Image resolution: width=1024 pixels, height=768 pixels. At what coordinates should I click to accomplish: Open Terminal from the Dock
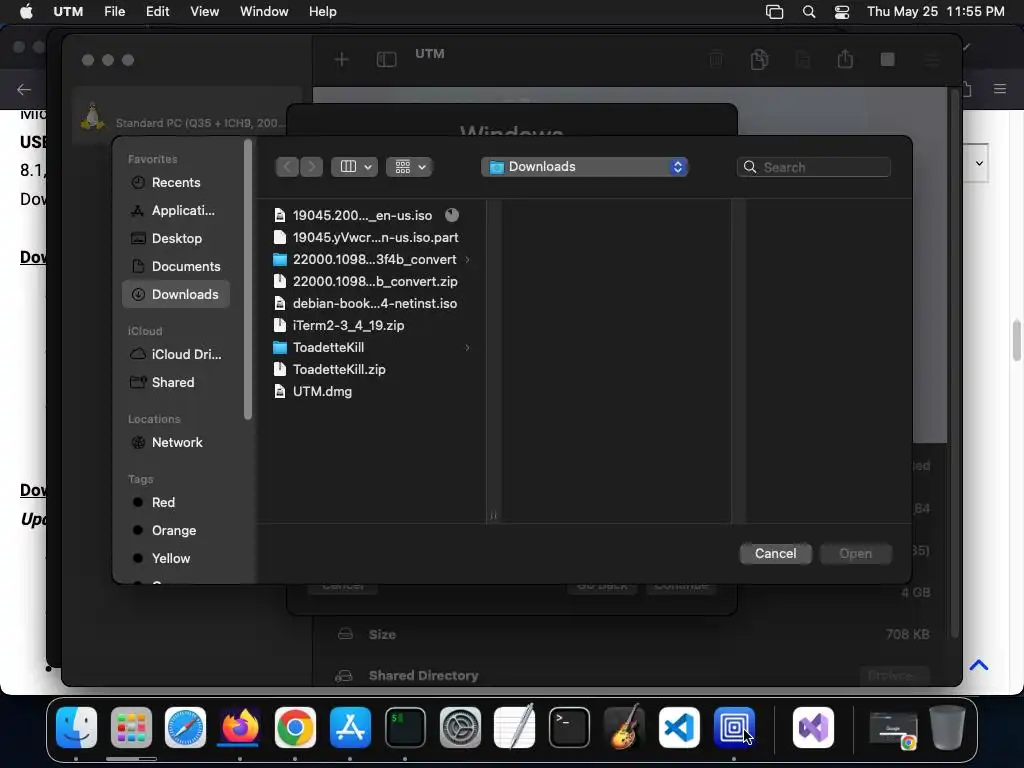pos(569,728)
